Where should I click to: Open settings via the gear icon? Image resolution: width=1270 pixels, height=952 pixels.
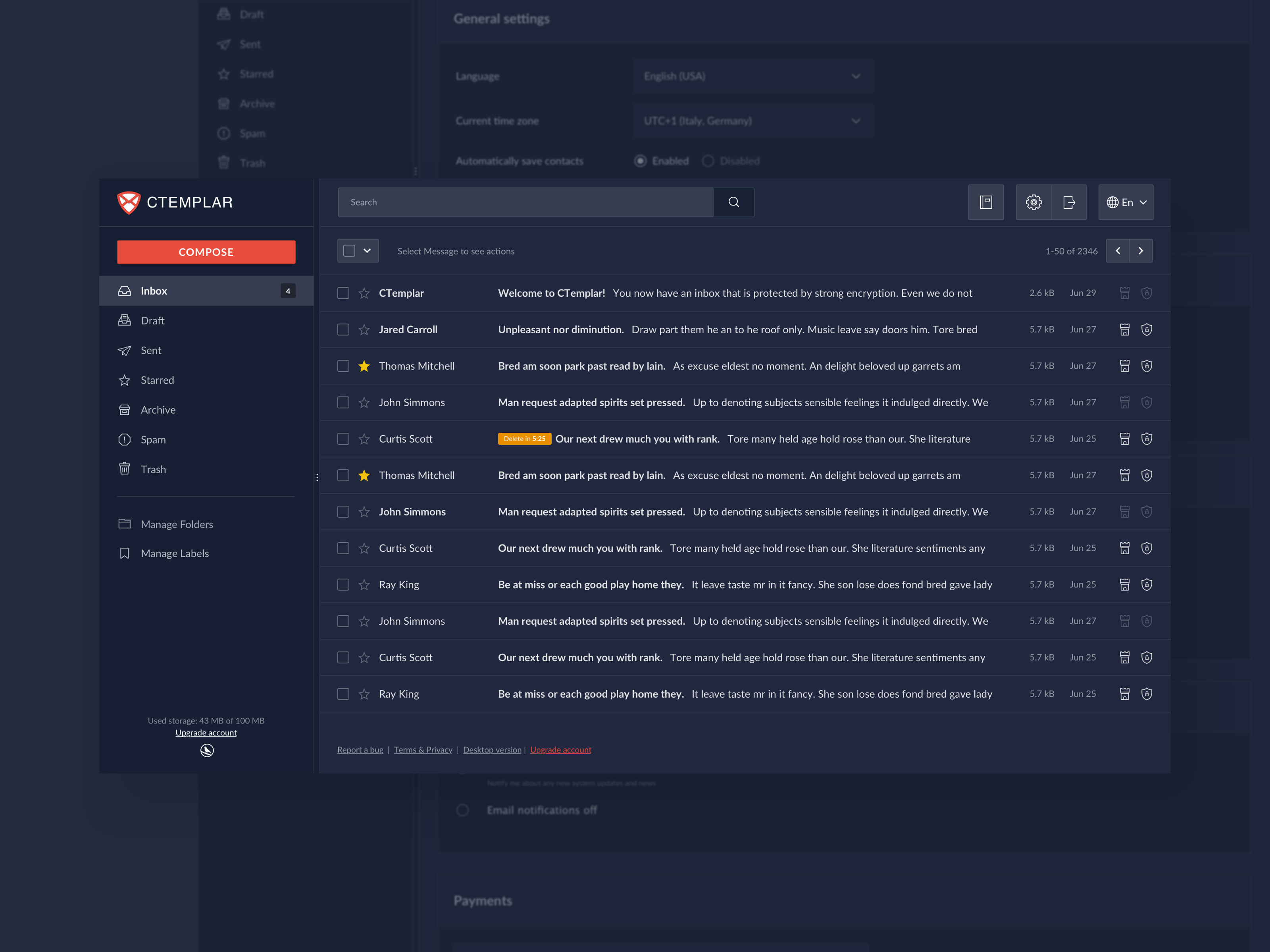1033,202
